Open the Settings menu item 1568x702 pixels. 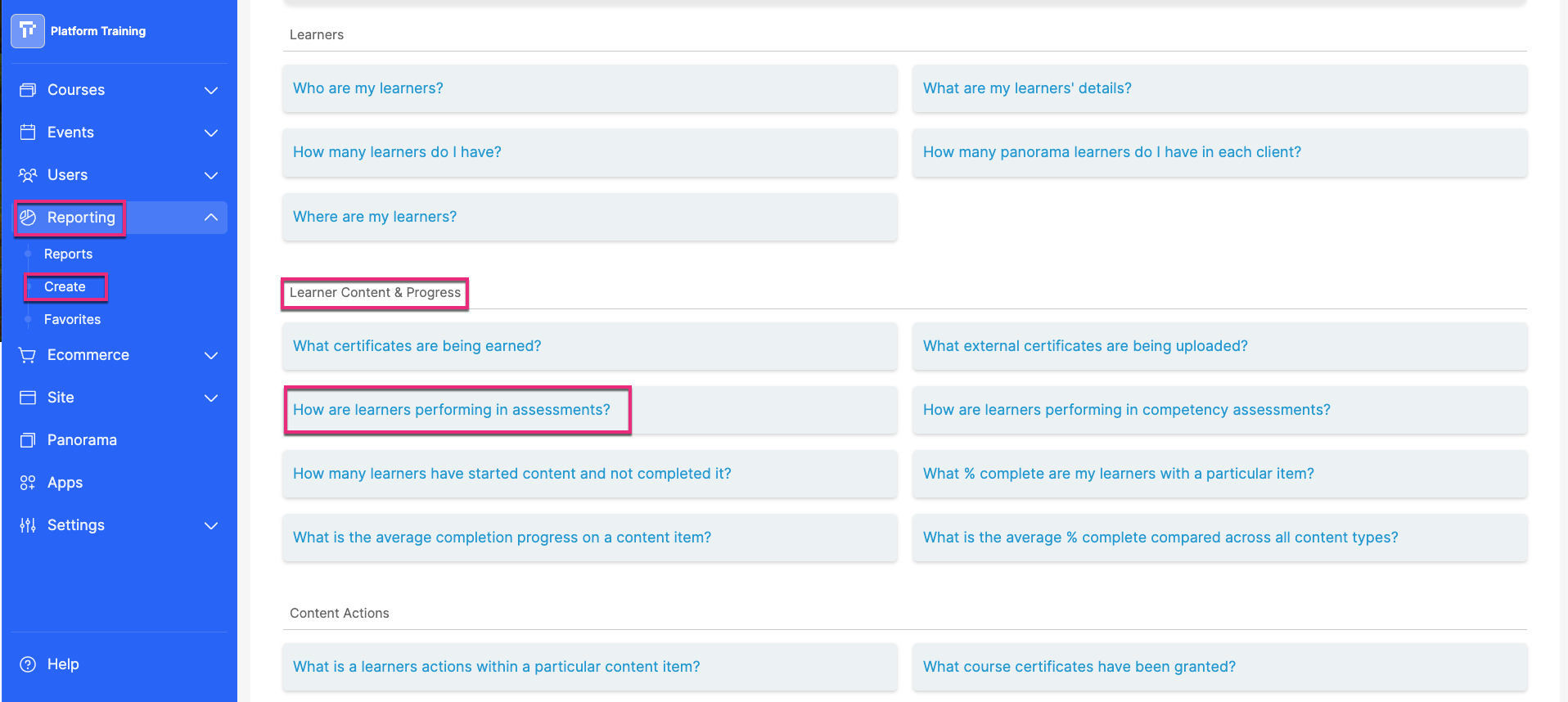click(119, 525)
